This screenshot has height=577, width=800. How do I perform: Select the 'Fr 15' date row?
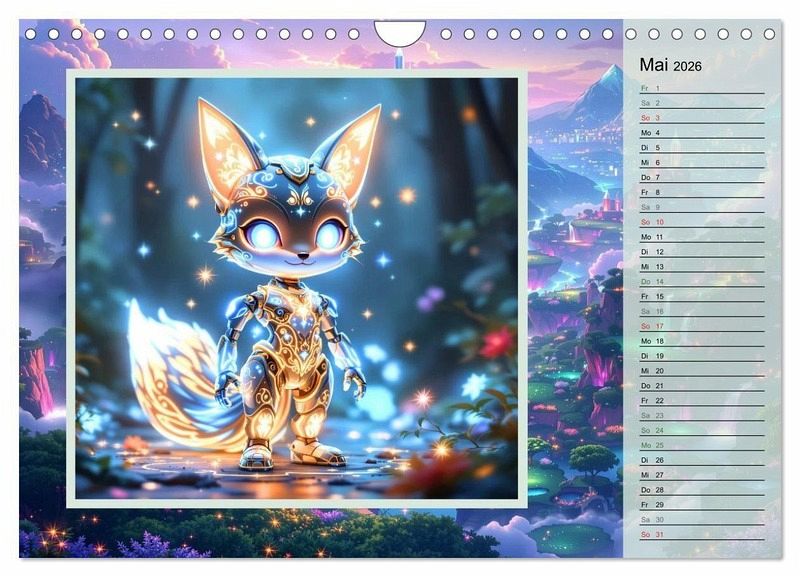coord(702,296)
